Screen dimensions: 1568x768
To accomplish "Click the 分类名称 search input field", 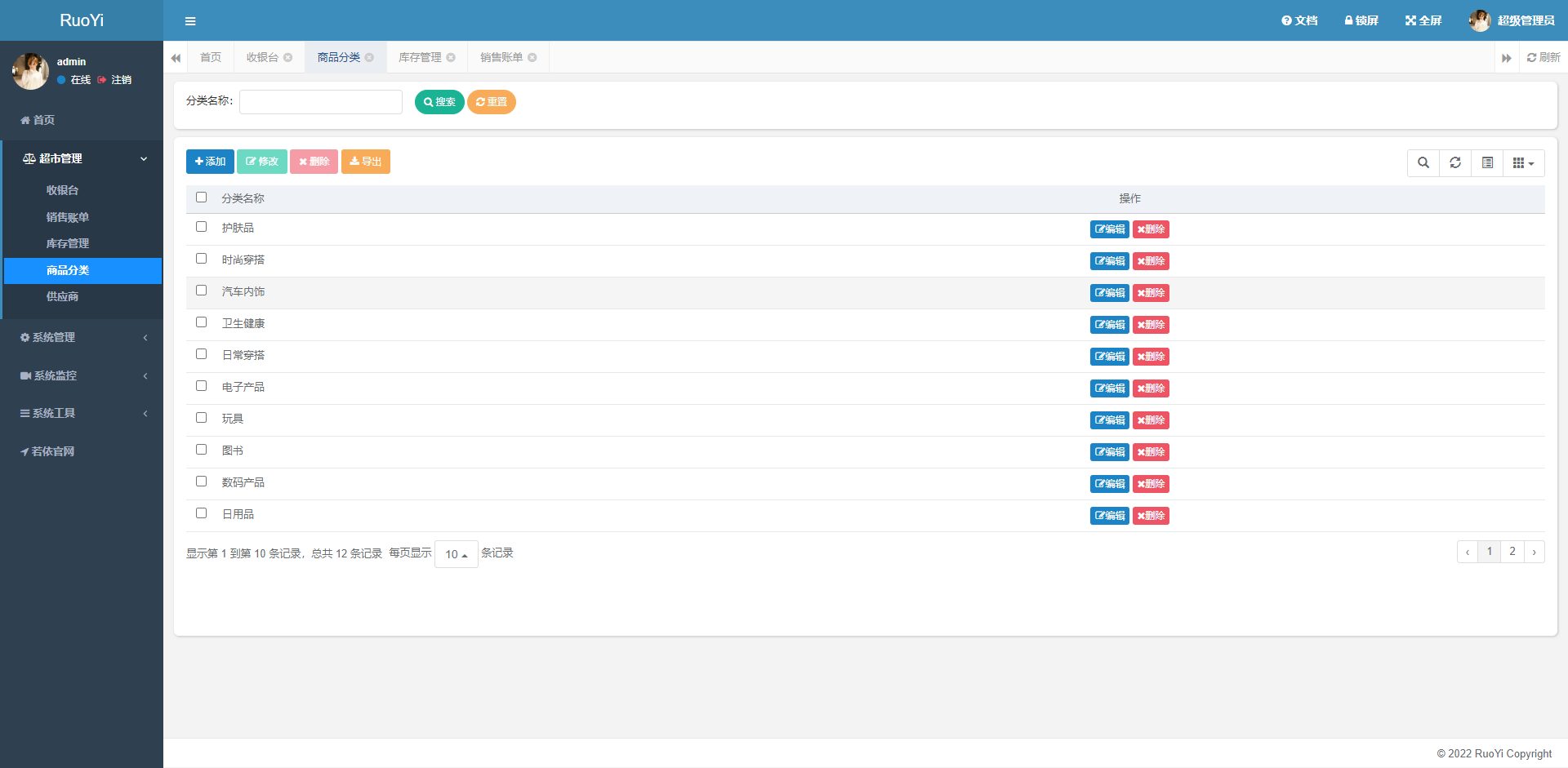I will point(320,102).
